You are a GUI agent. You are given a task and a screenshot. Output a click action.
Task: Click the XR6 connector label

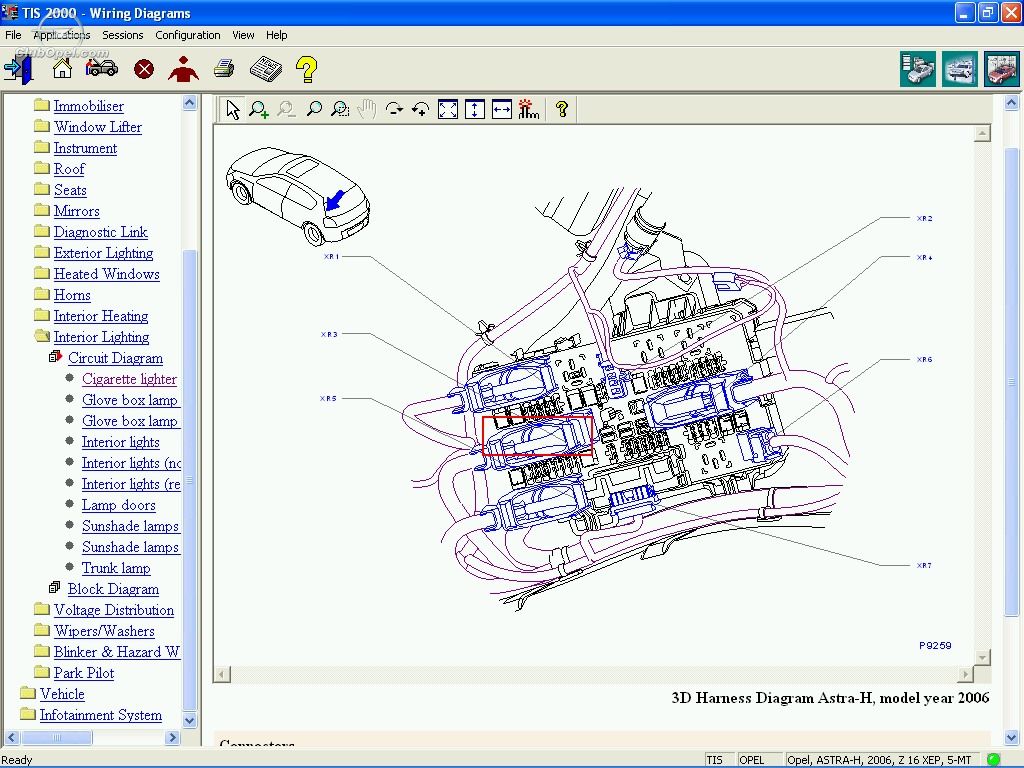(924, 359)
